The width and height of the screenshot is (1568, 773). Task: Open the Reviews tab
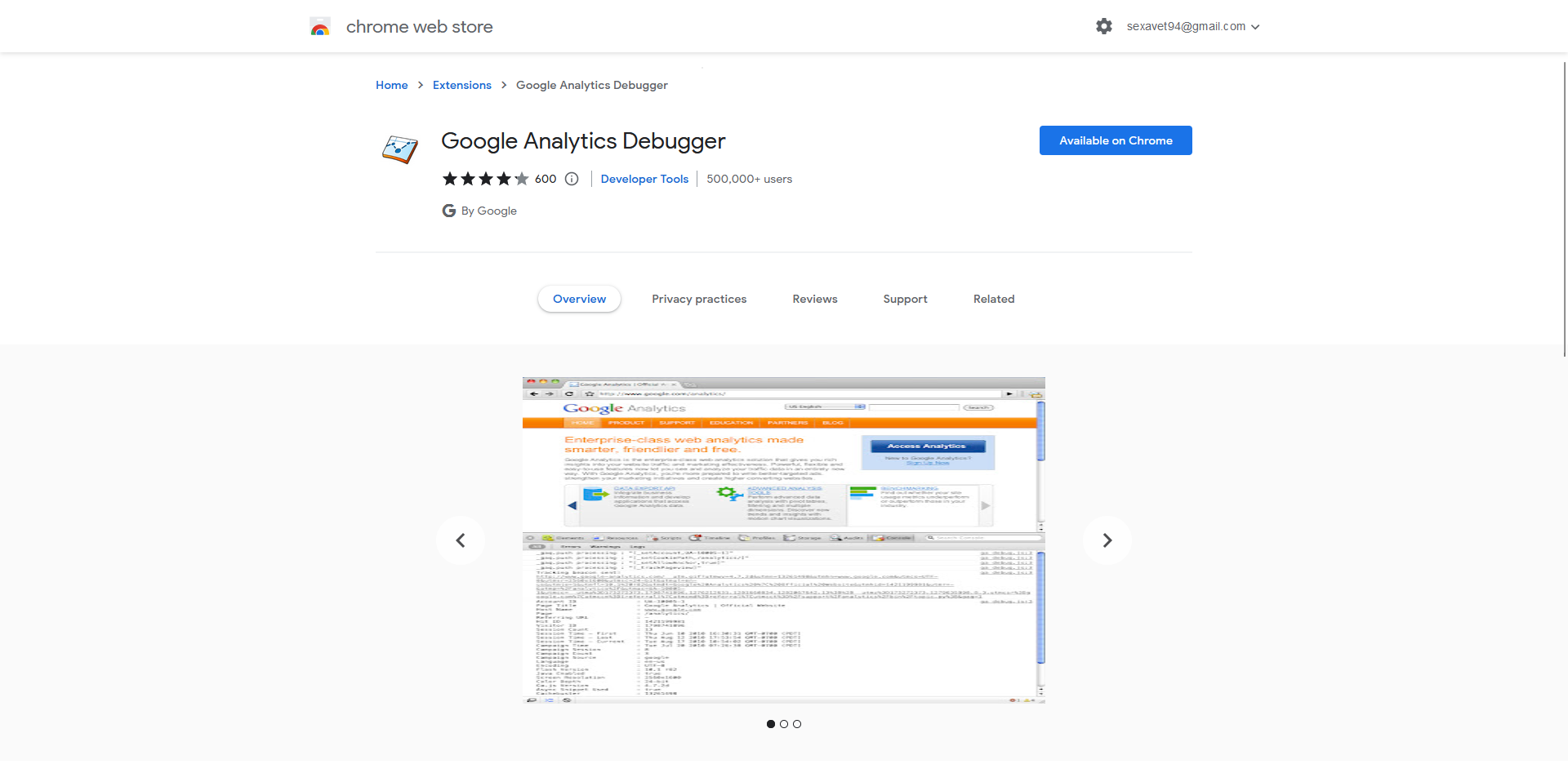[x=815, y=299]
